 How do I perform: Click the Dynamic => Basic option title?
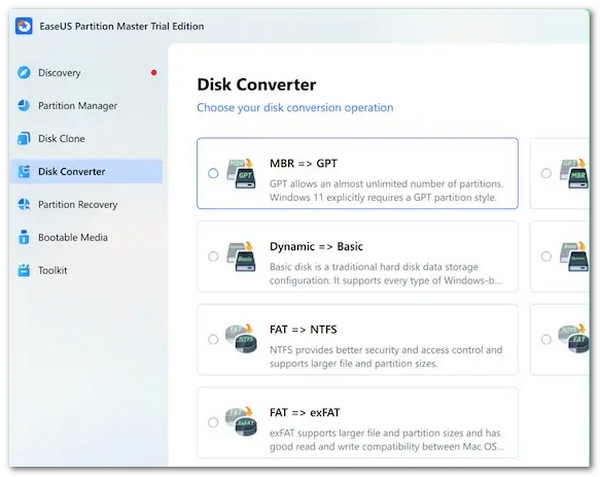pyautogui.click(x=315, y=247)
